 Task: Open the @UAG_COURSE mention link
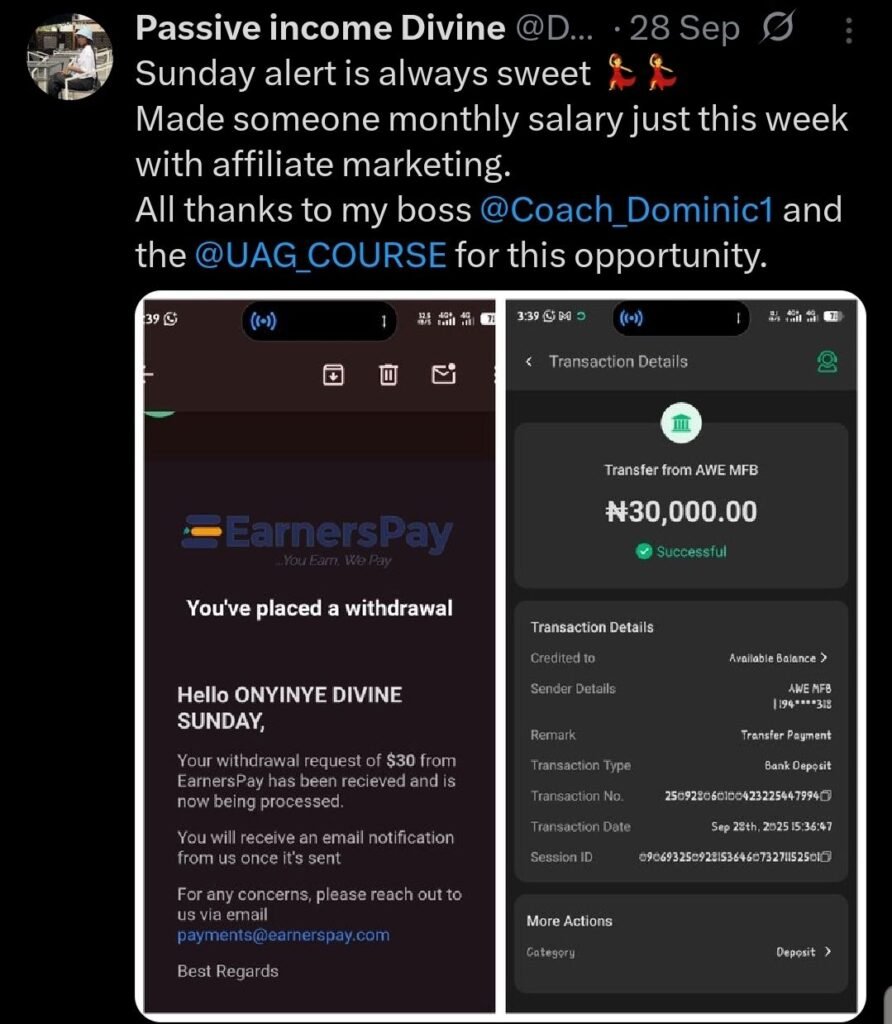[321, 255]
